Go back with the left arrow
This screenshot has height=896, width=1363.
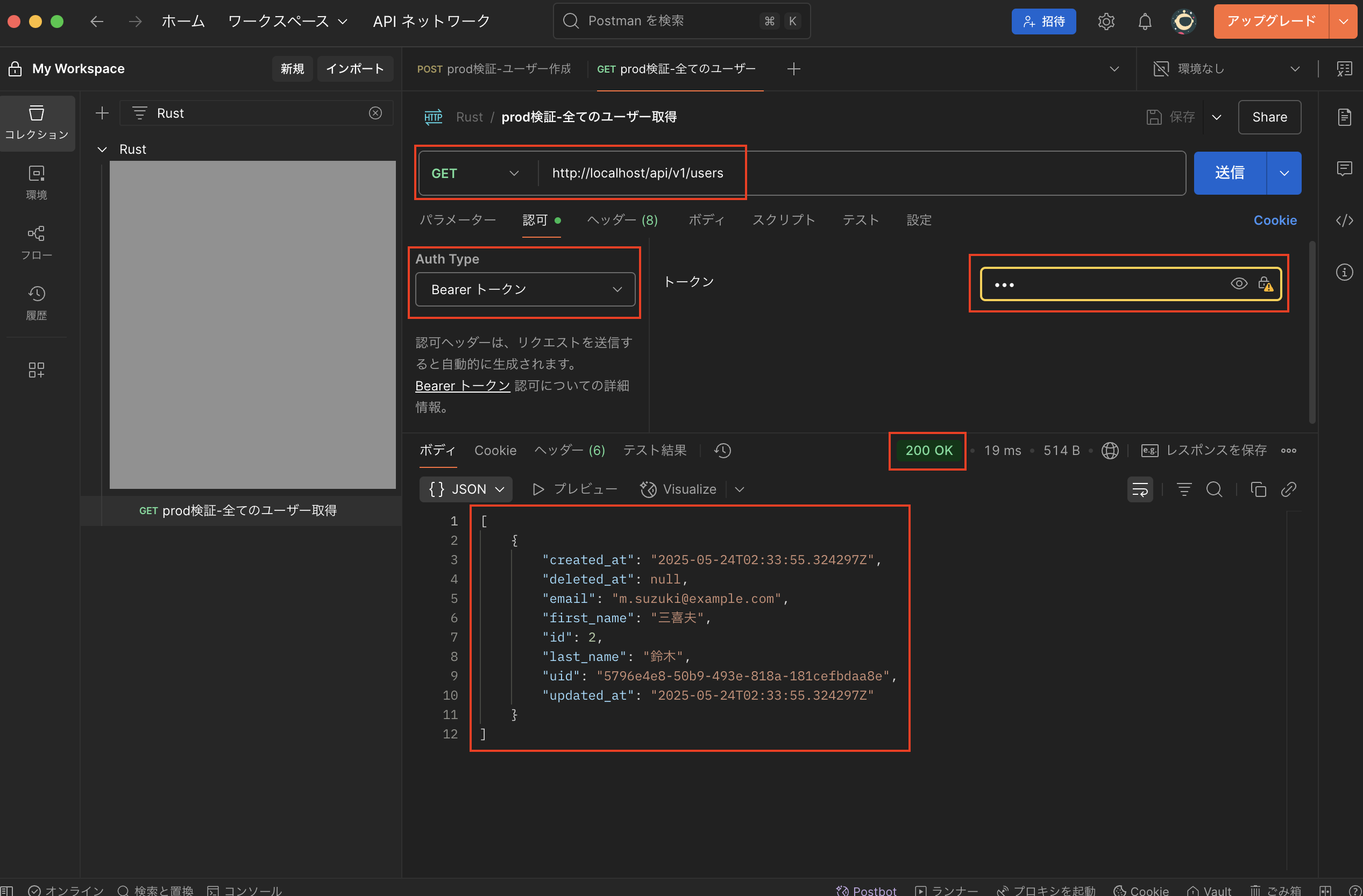97,21
